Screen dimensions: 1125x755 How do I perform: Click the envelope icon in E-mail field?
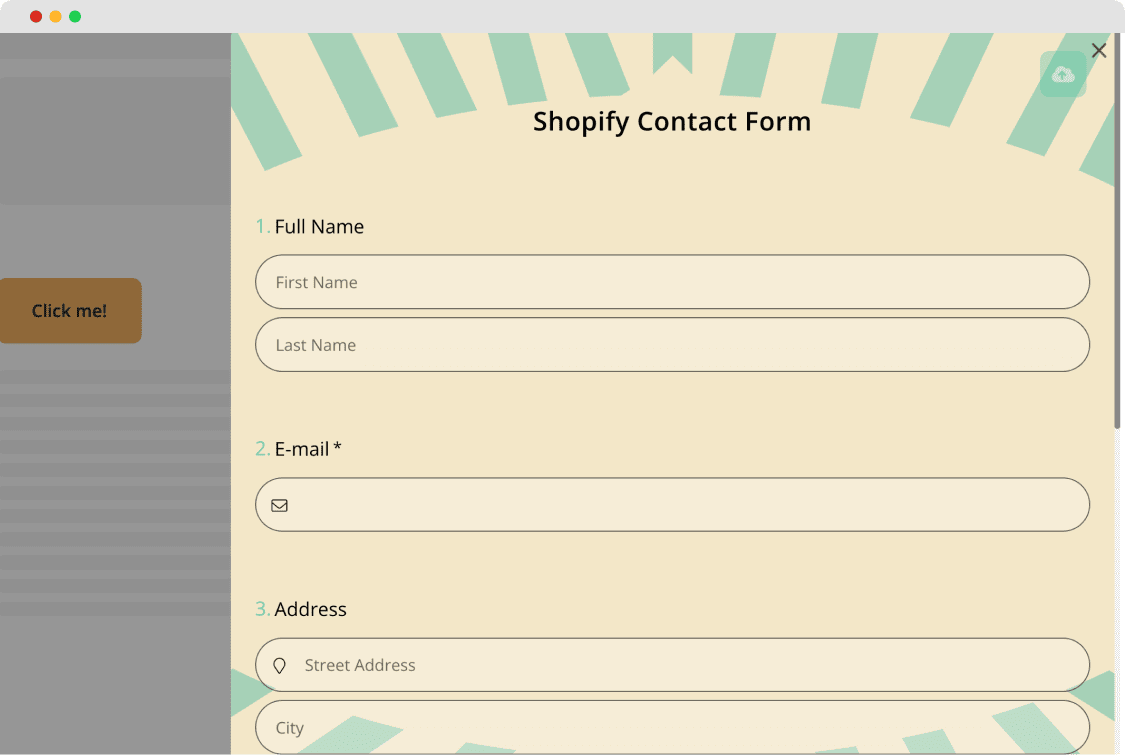[280, 505]
